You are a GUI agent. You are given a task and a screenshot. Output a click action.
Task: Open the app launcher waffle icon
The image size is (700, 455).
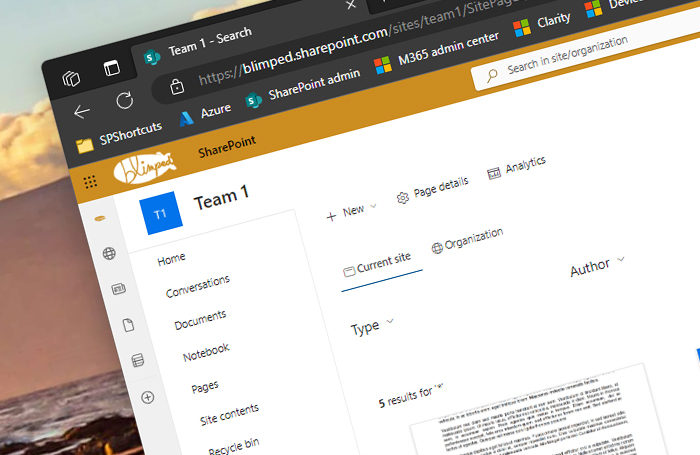91,181
